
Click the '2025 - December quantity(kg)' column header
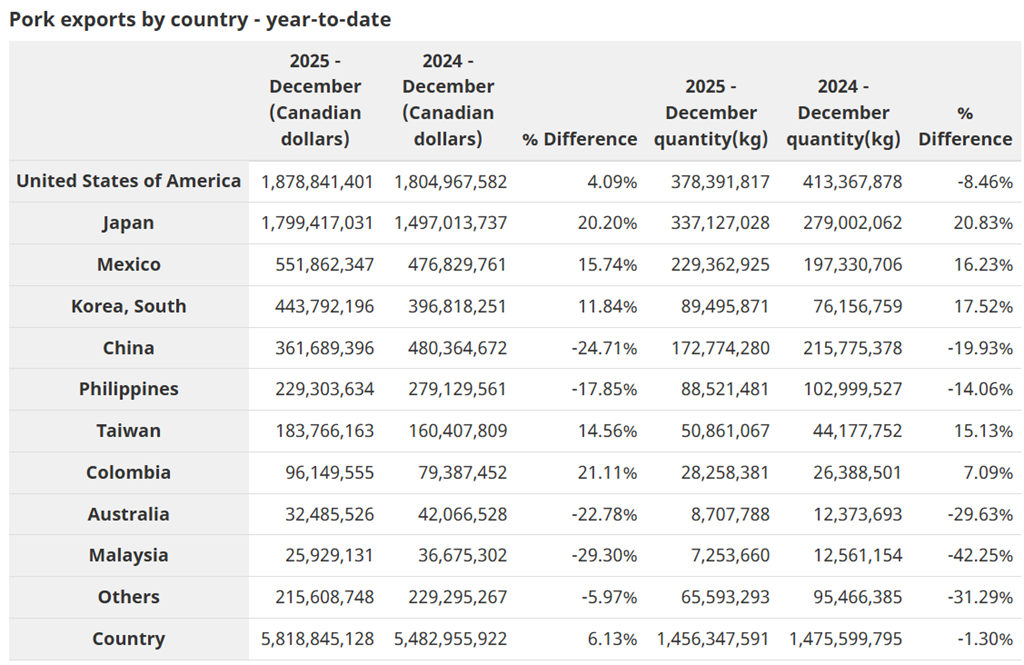coord(711,113)
